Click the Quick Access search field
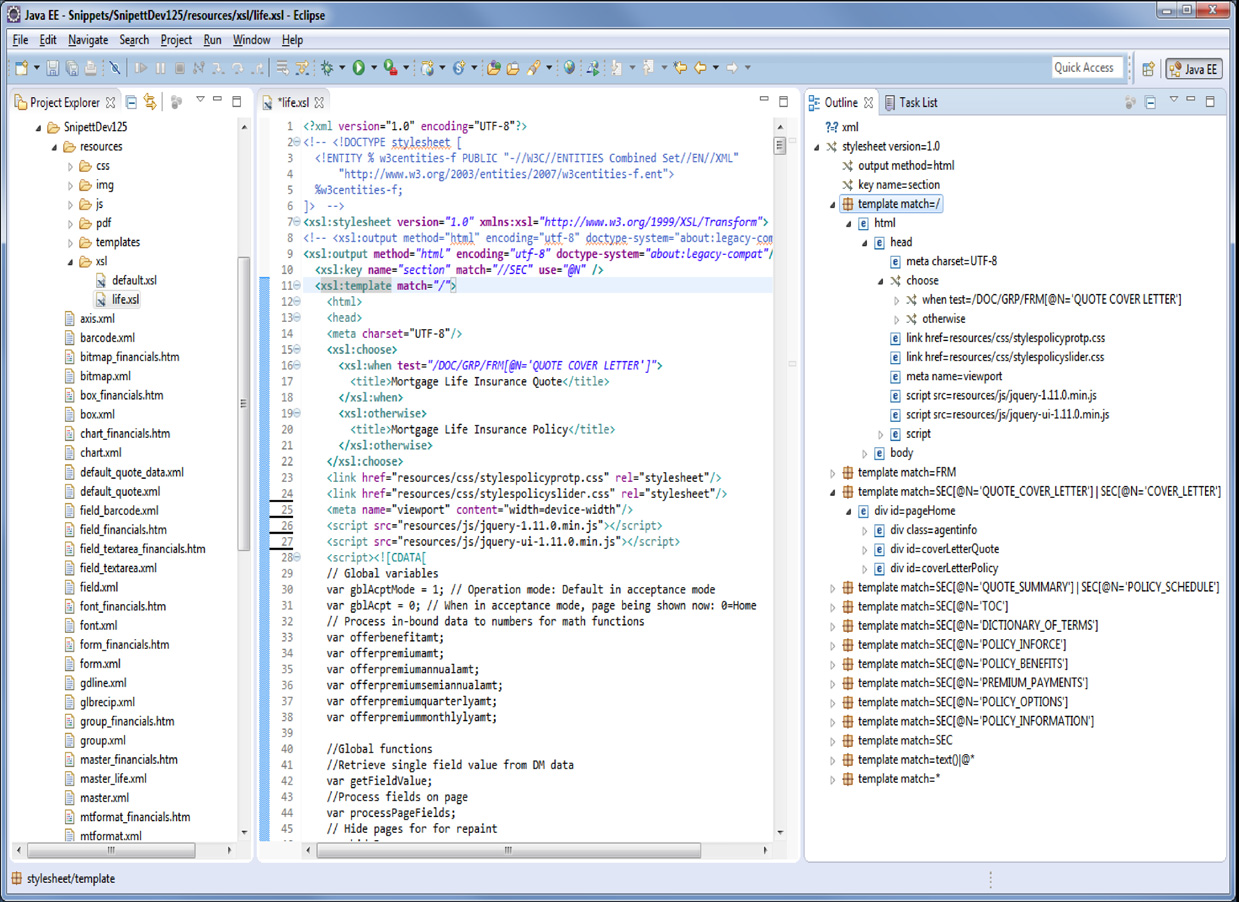 click(x=1085, y=68)
